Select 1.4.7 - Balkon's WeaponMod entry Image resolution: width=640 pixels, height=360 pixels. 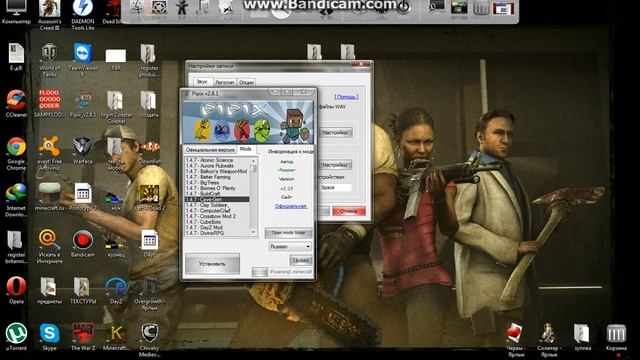tap(216, 171)
